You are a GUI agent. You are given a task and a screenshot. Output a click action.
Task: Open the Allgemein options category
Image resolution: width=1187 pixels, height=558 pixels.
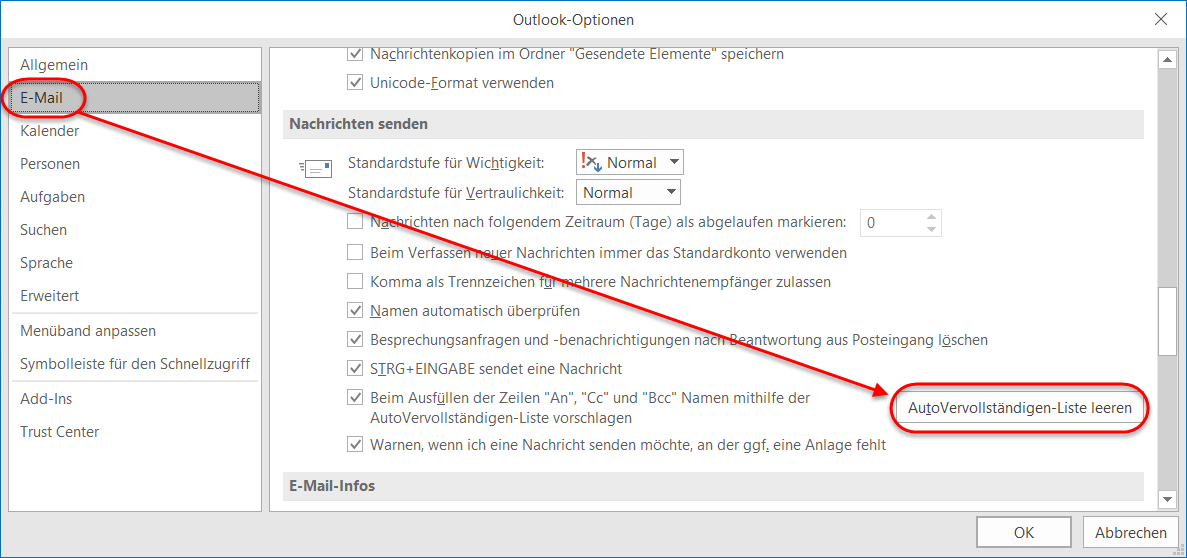[x=136, y=64]
